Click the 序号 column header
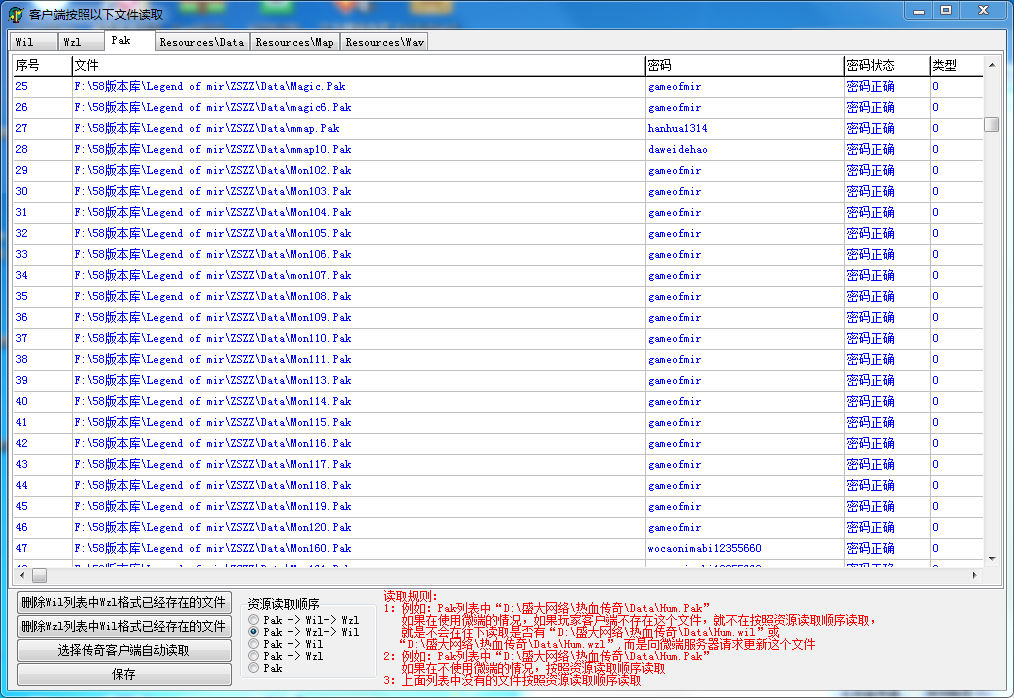1014x698 pixels. pos(42,65)
